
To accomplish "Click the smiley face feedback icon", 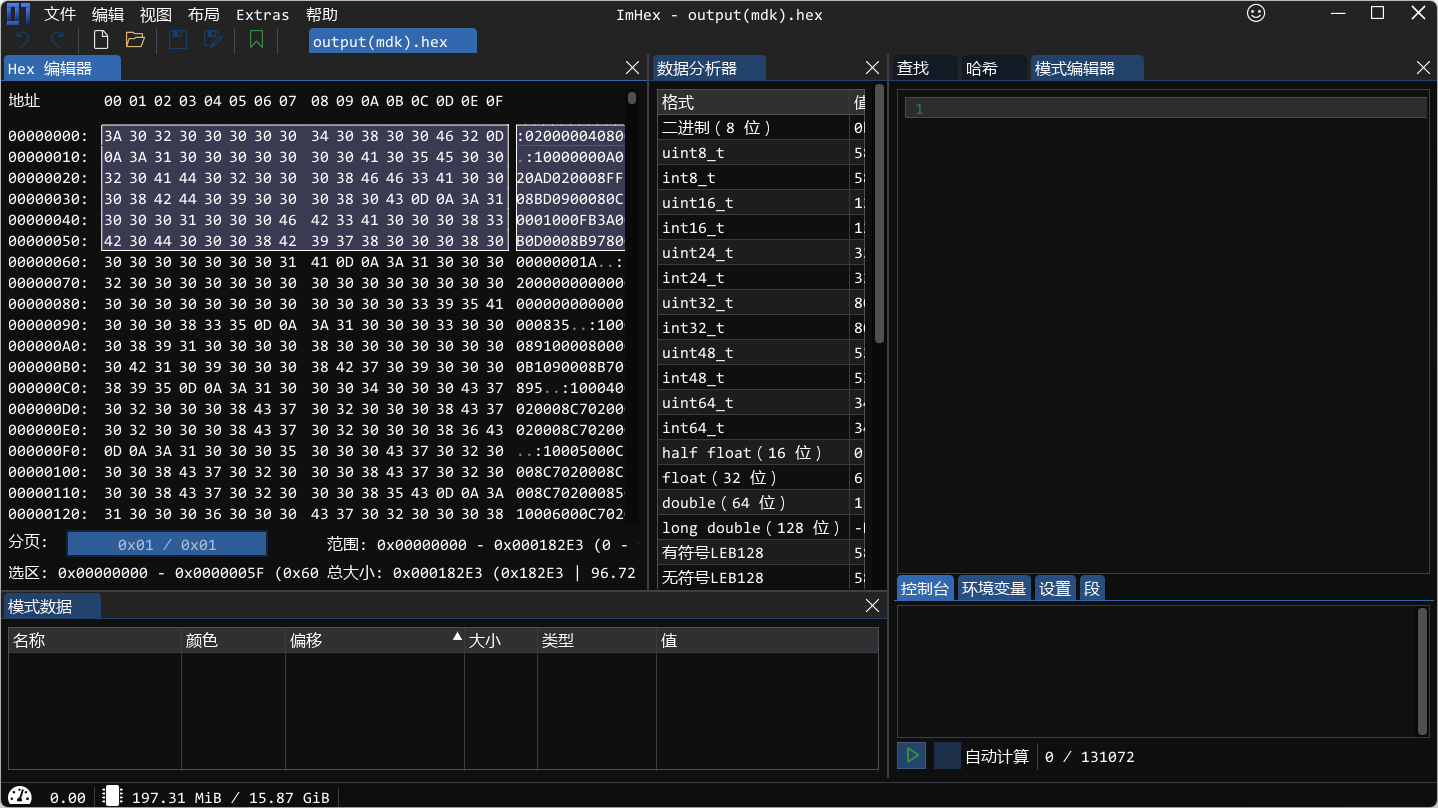I will 1256,14.
